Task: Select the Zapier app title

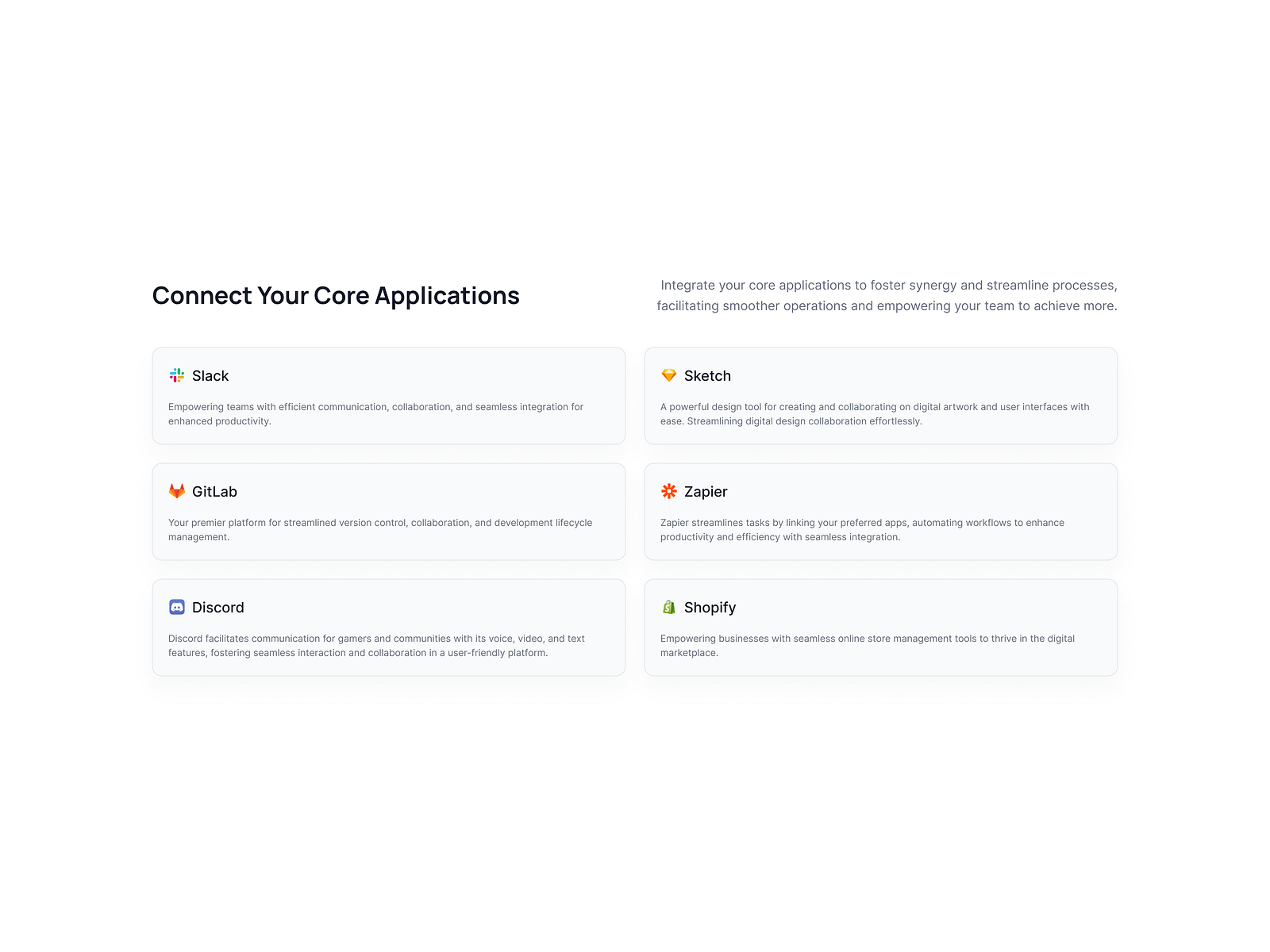Action: point(706,491)
